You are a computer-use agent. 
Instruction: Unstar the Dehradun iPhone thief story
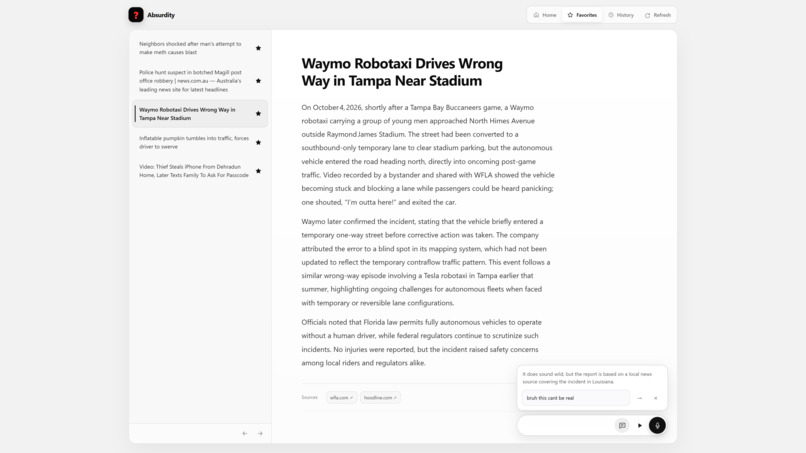[x=259, y=171]
